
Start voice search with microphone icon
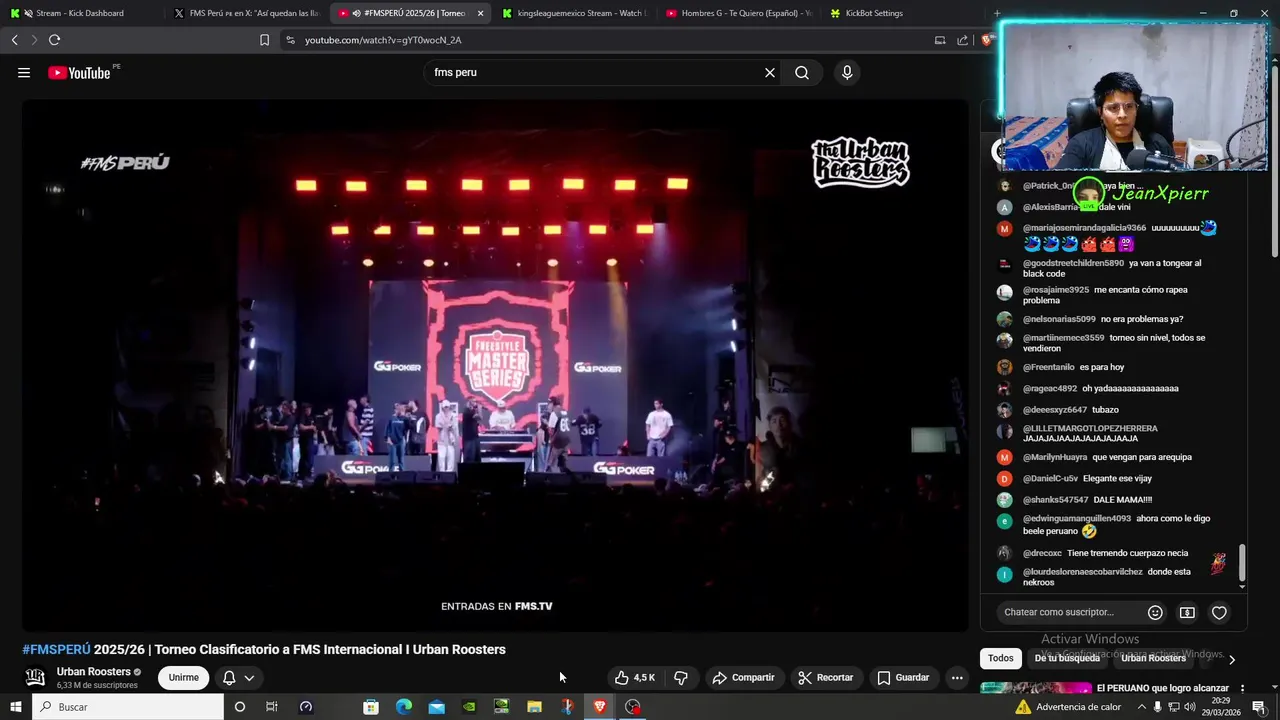click(847, 73)
